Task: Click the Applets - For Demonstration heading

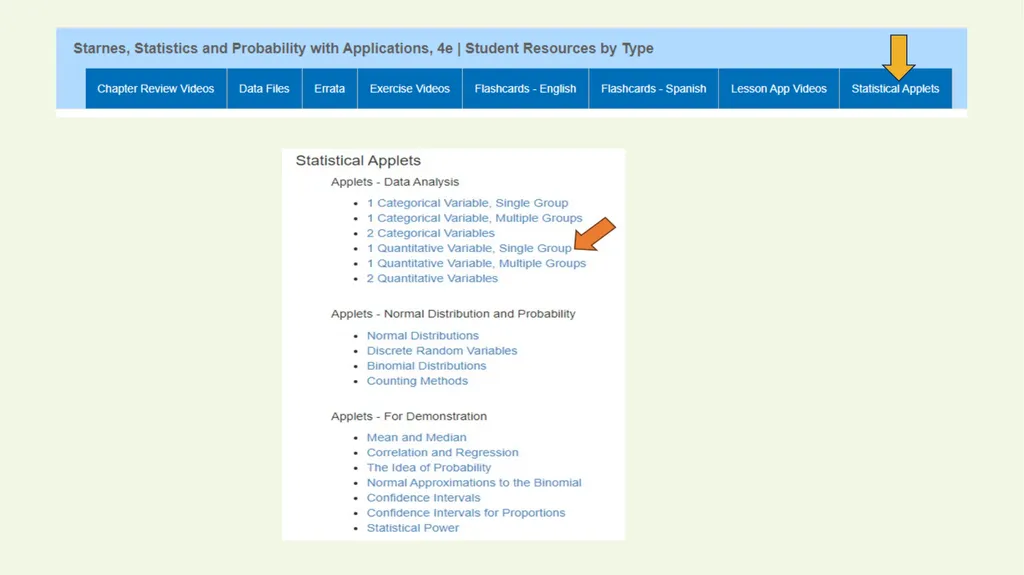Action: (x=408, y=416)
